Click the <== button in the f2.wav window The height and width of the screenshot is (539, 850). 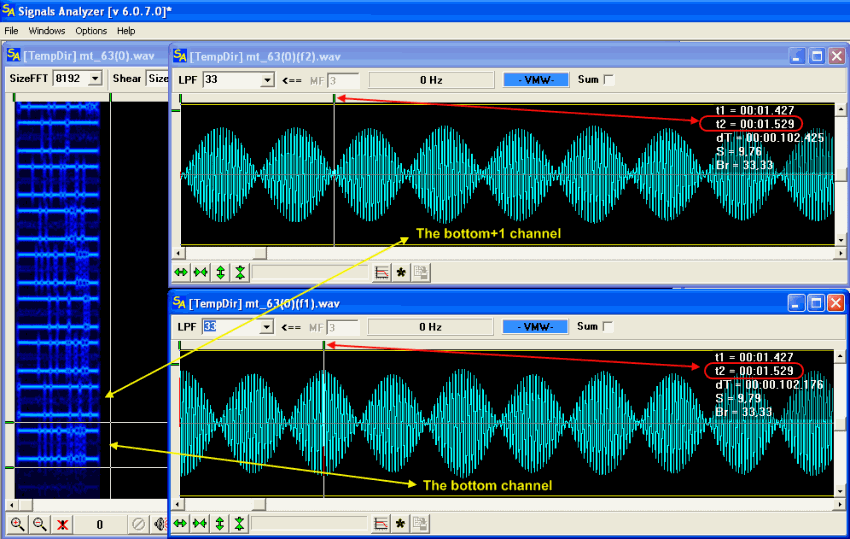click(292, 80)
